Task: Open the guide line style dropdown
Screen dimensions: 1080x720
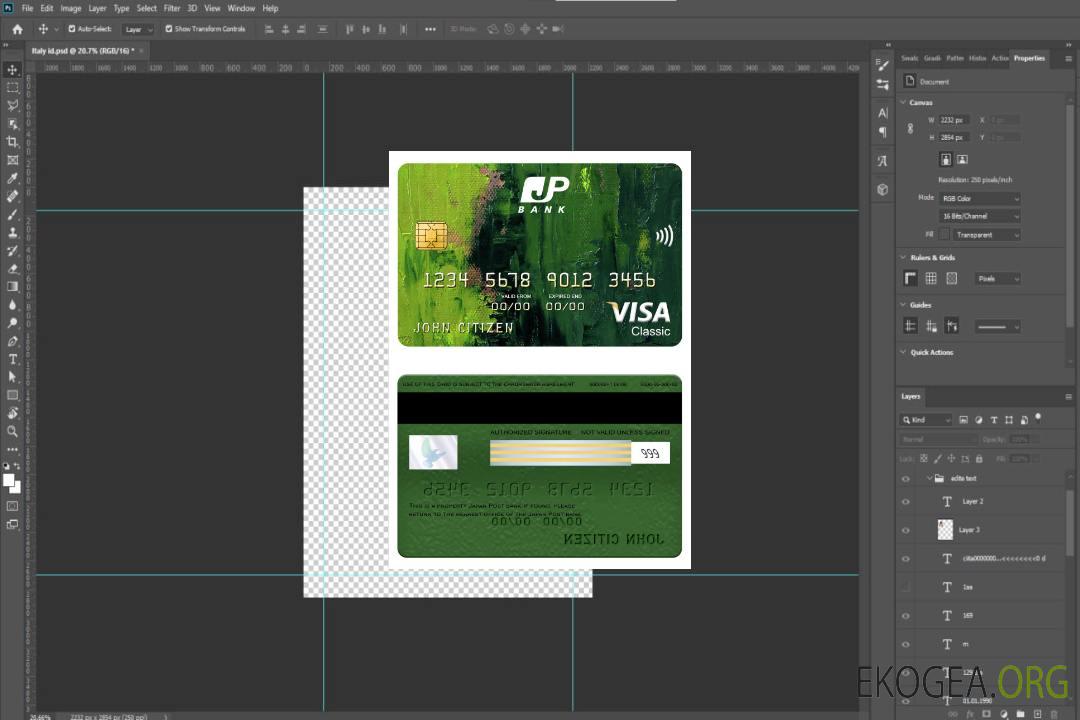Action: [x=998, y=327]
